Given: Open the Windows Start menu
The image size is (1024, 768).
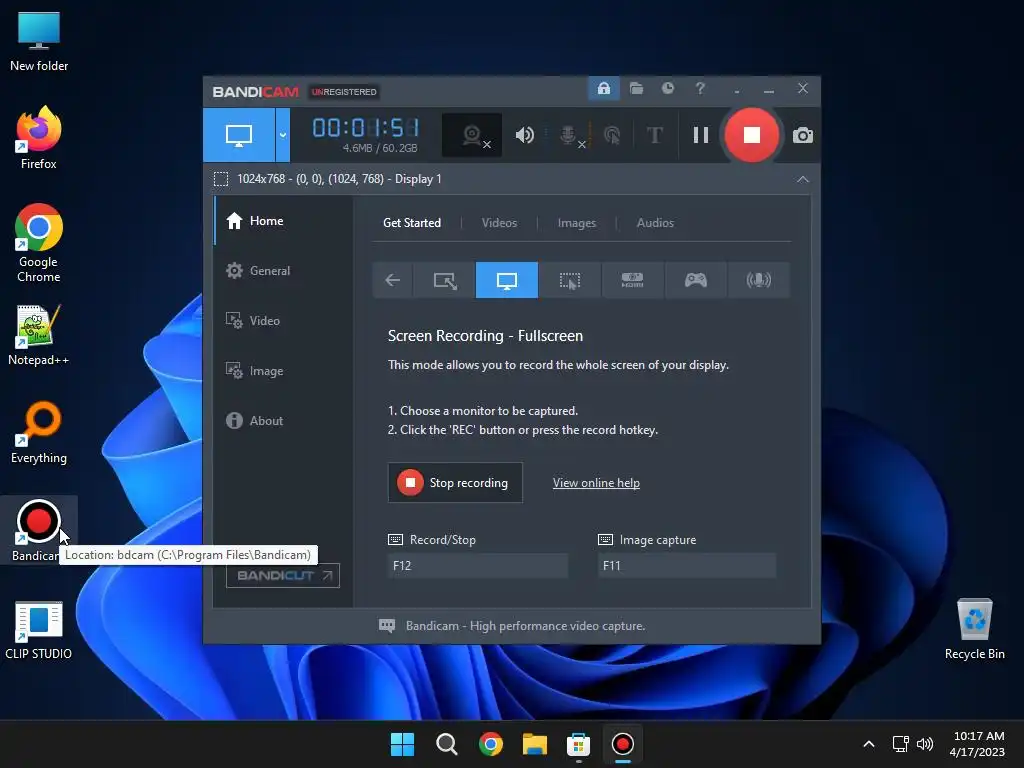Looking at the screenshot, I should tap(402, 744).
